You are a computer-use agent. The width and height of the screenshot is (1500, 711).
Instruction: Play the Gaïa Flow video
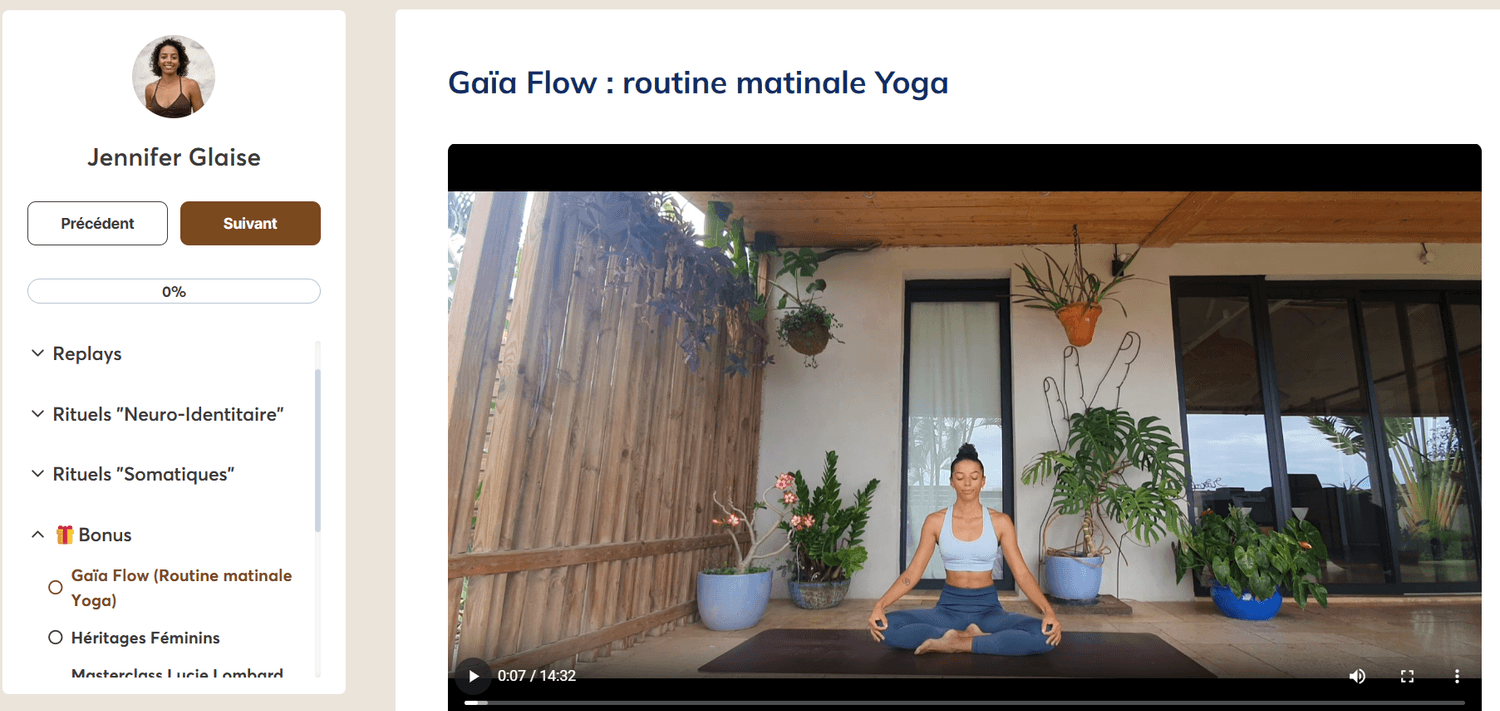(x=474, y=676)
